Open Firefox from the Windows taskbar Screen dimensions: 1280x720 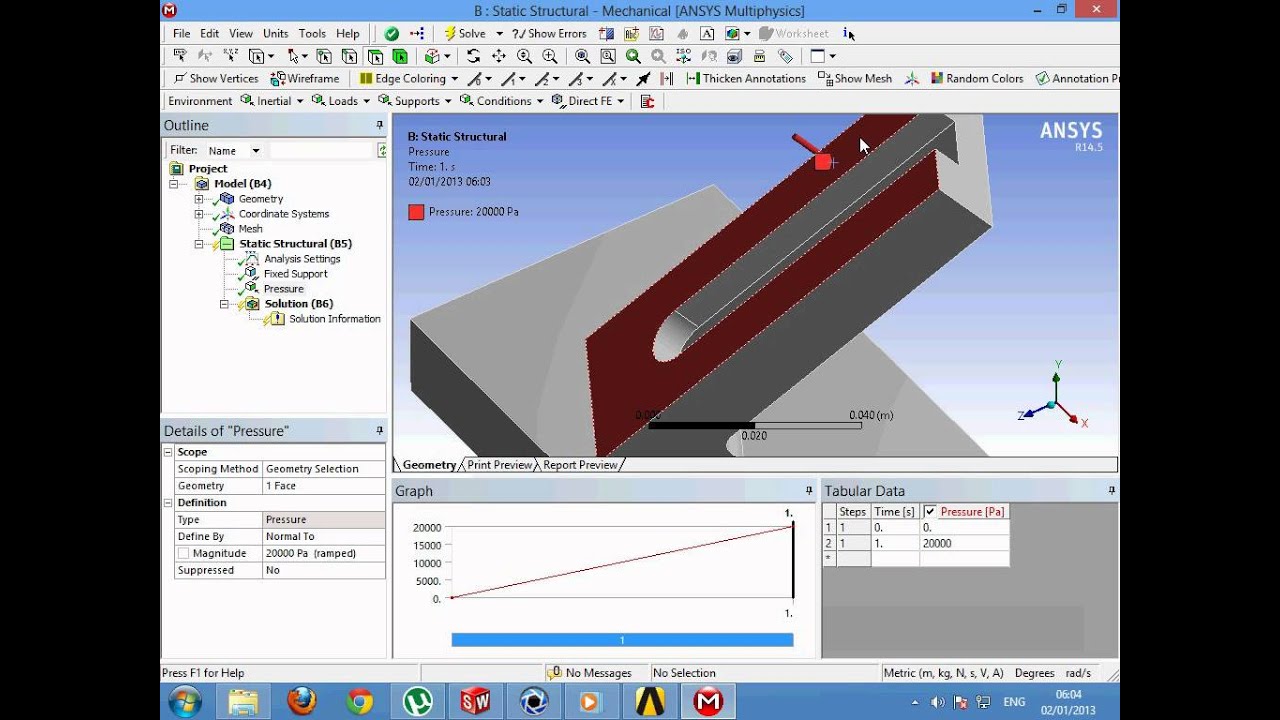pyautogui.click(x=301, y=702)
